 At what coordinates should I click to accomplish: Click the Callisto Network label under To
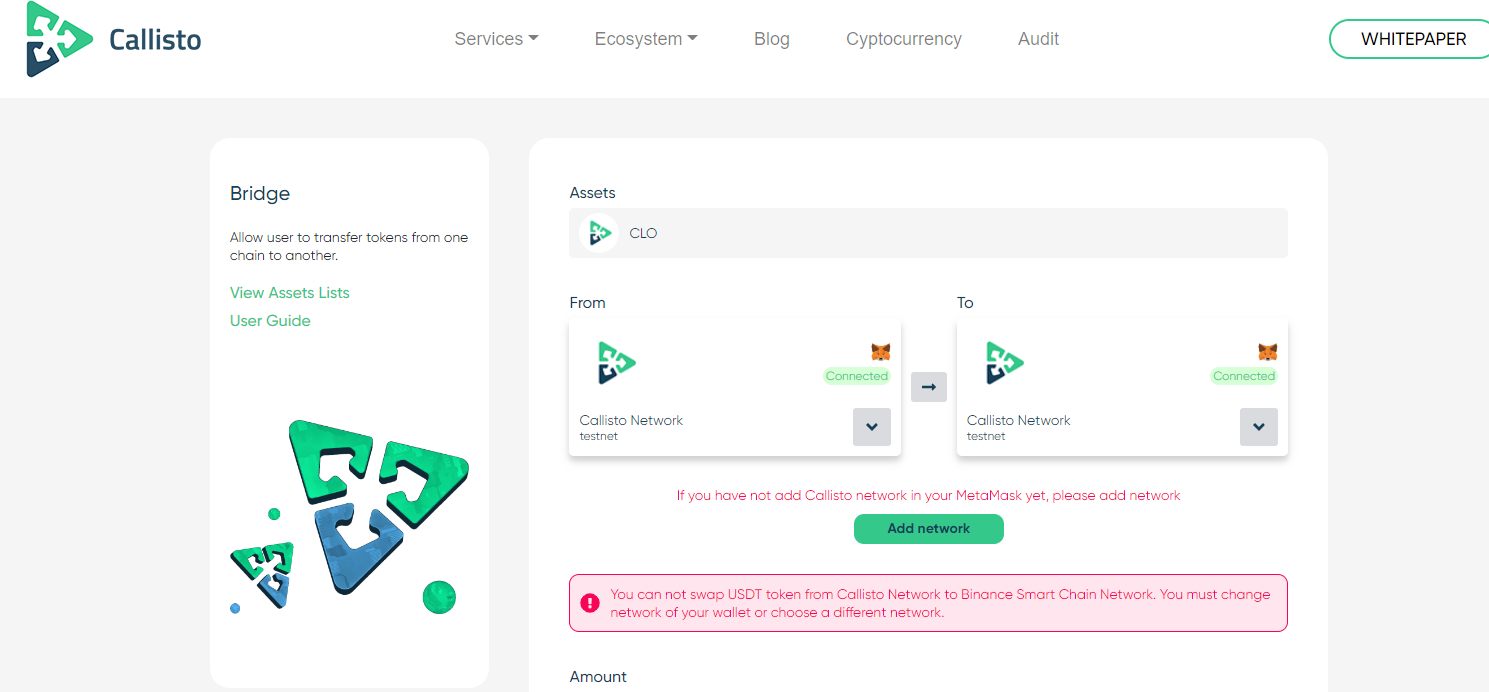click(x=1018, y=420)
